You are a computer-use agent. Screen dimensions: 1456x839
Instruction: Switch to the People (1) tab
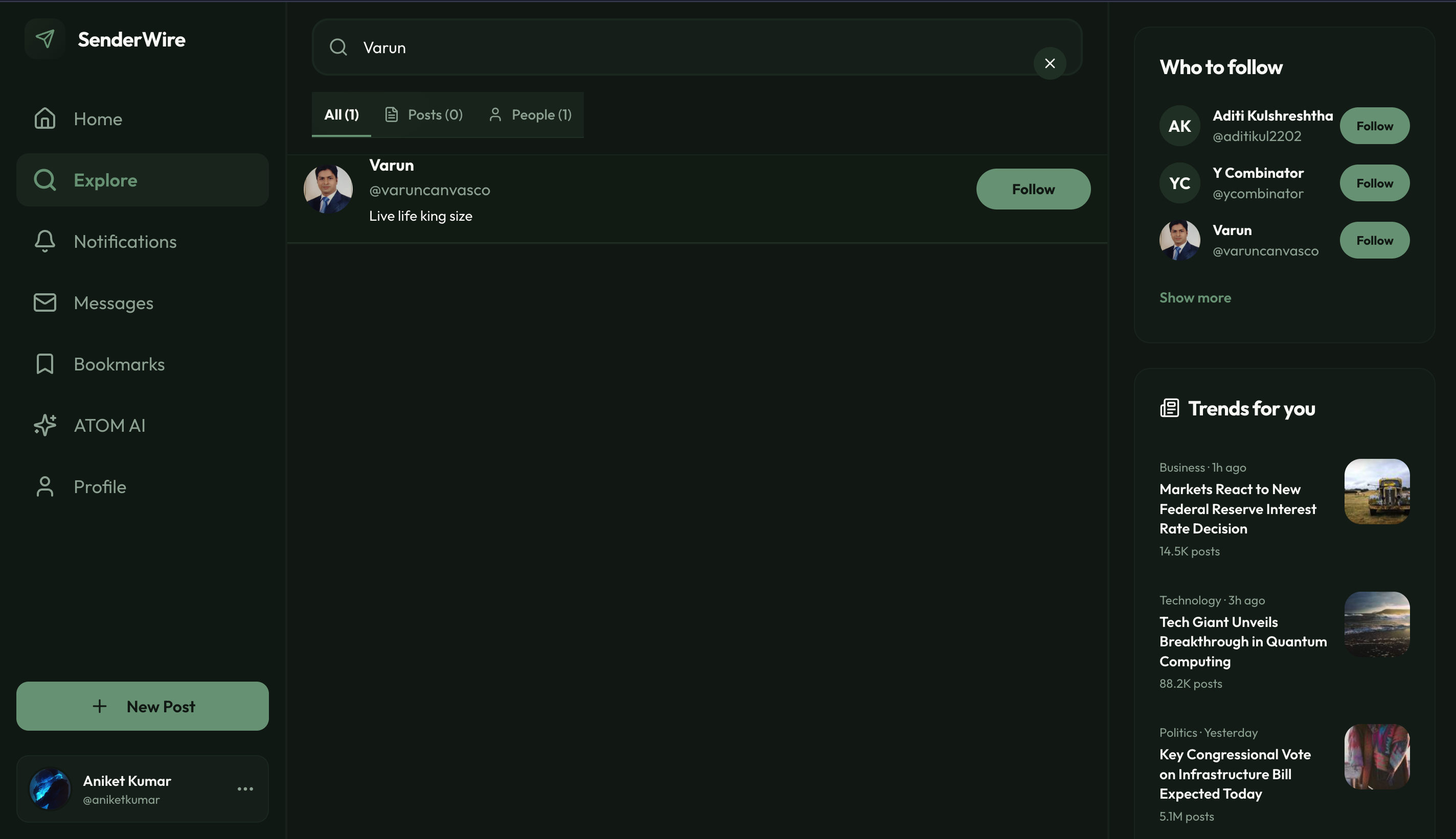coord(530,114)
